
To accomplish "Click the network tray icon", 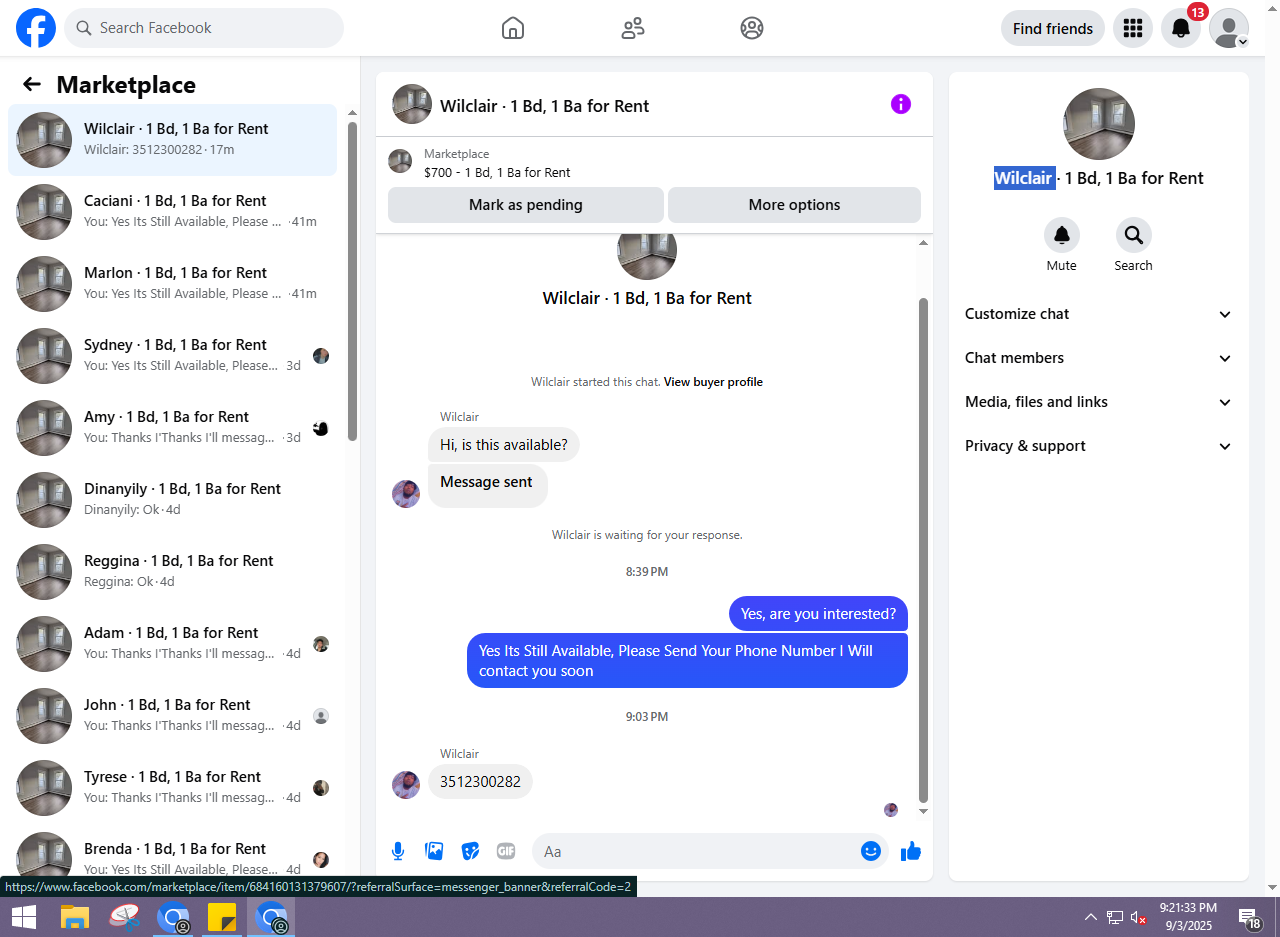I will click(1115, 917).
